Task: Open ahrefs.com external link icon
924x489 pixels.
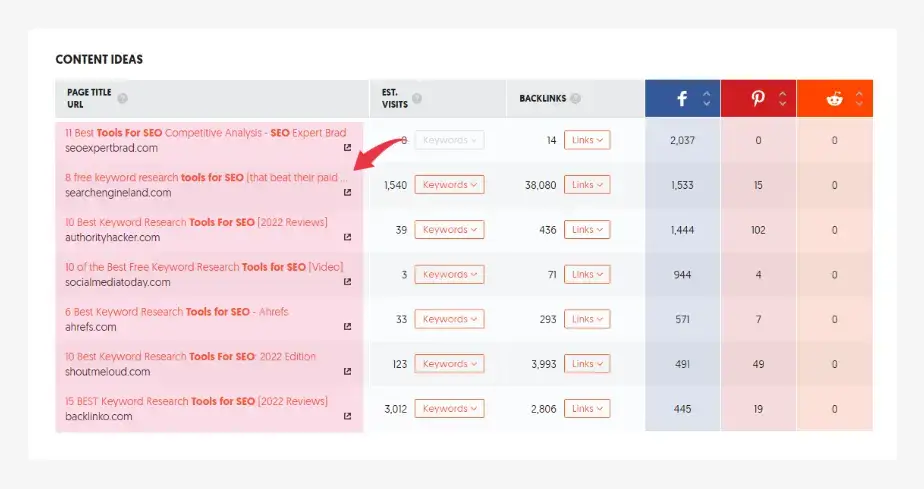Action: click(x=347, y=327)
